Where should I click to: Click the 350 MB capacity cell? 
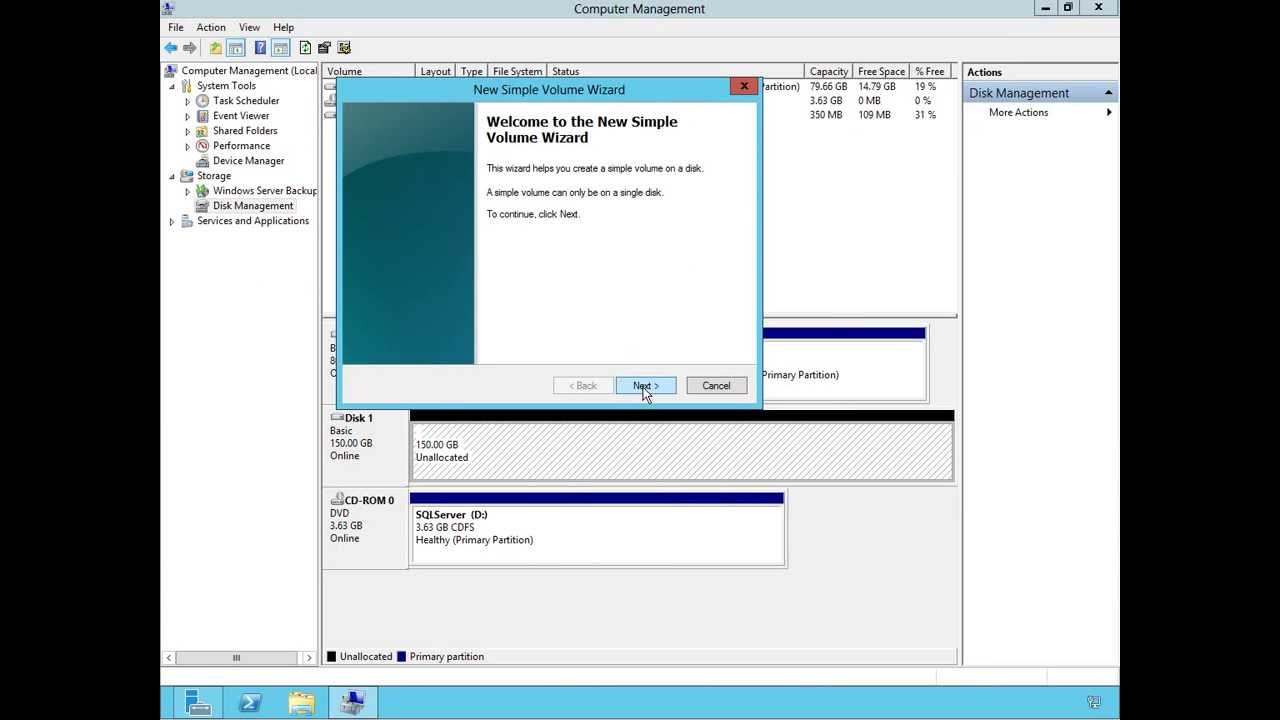[826, 115]
